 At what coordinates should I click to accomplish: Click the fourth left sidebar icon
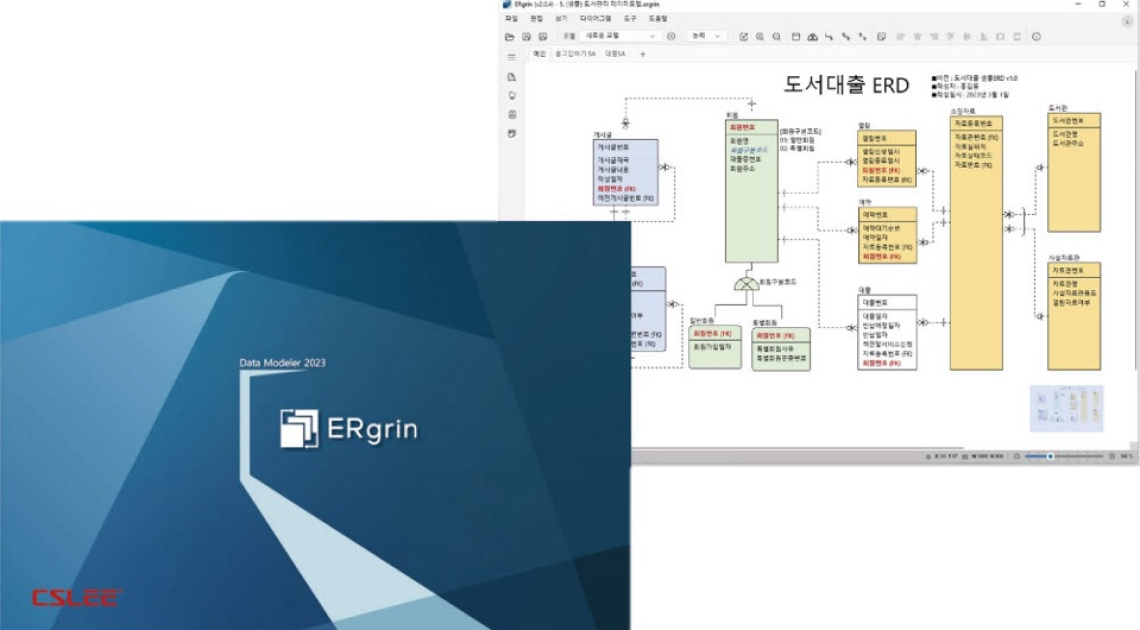pyautogui.click(x=512, y=134)
